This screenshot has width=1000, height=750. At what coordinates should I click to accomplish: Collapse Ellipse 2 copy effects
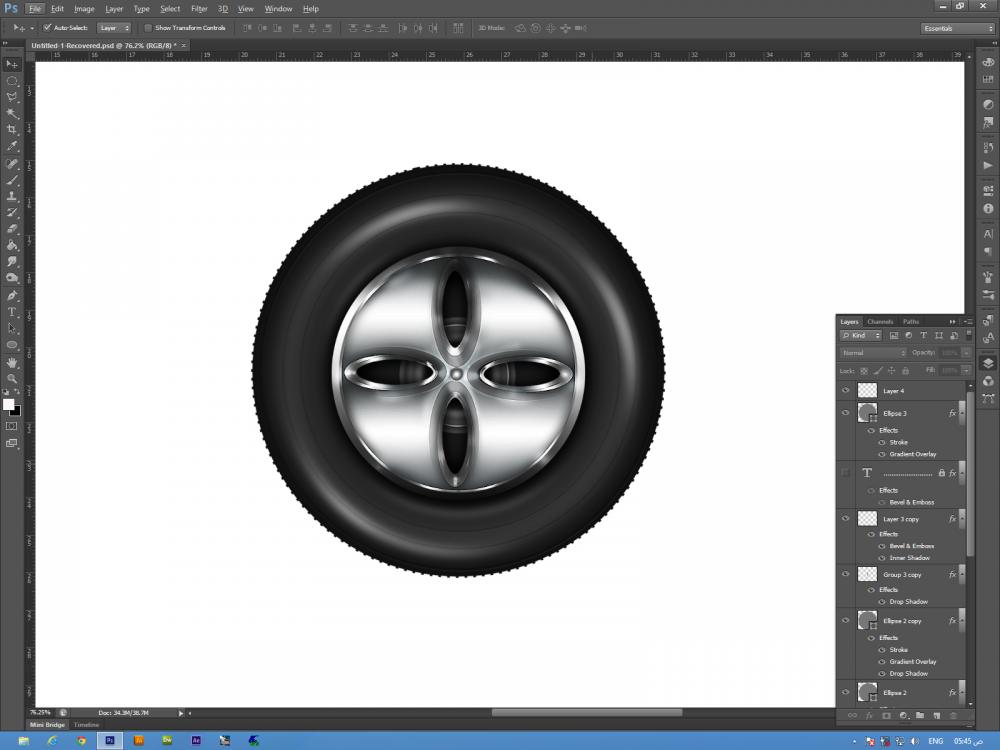coord(962,620)
